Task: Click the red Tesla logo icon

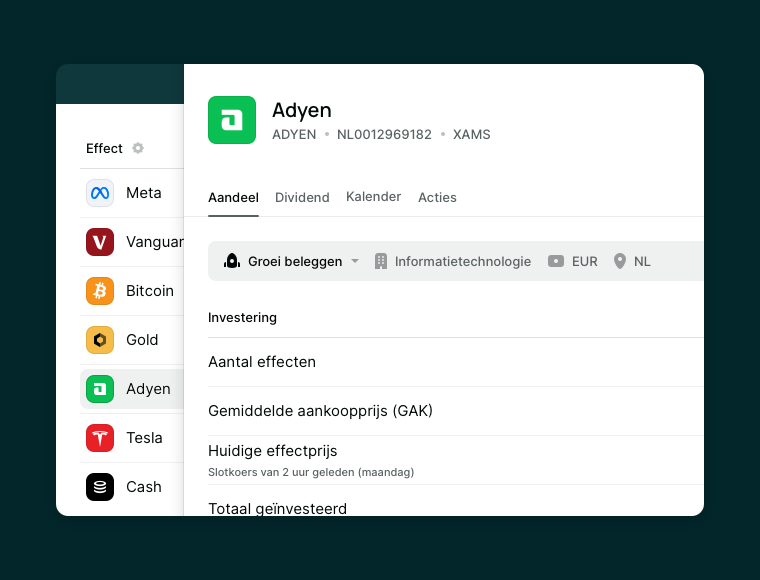Action: point(100,438)
